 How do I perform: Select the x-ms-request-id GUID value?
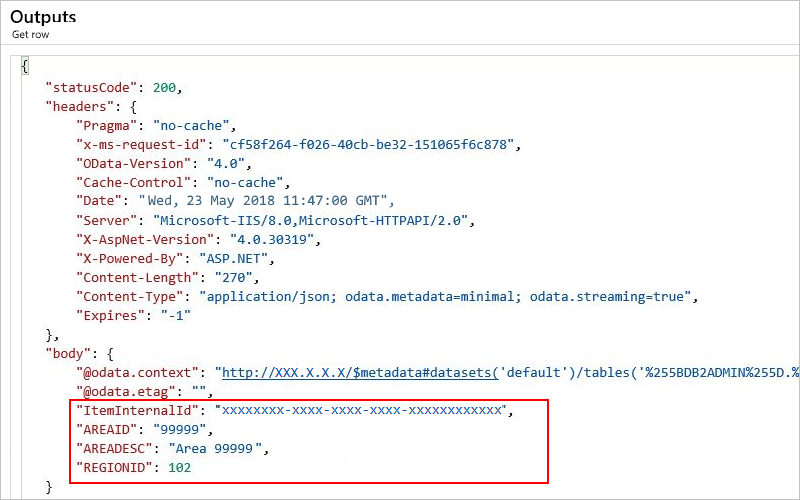368,145
